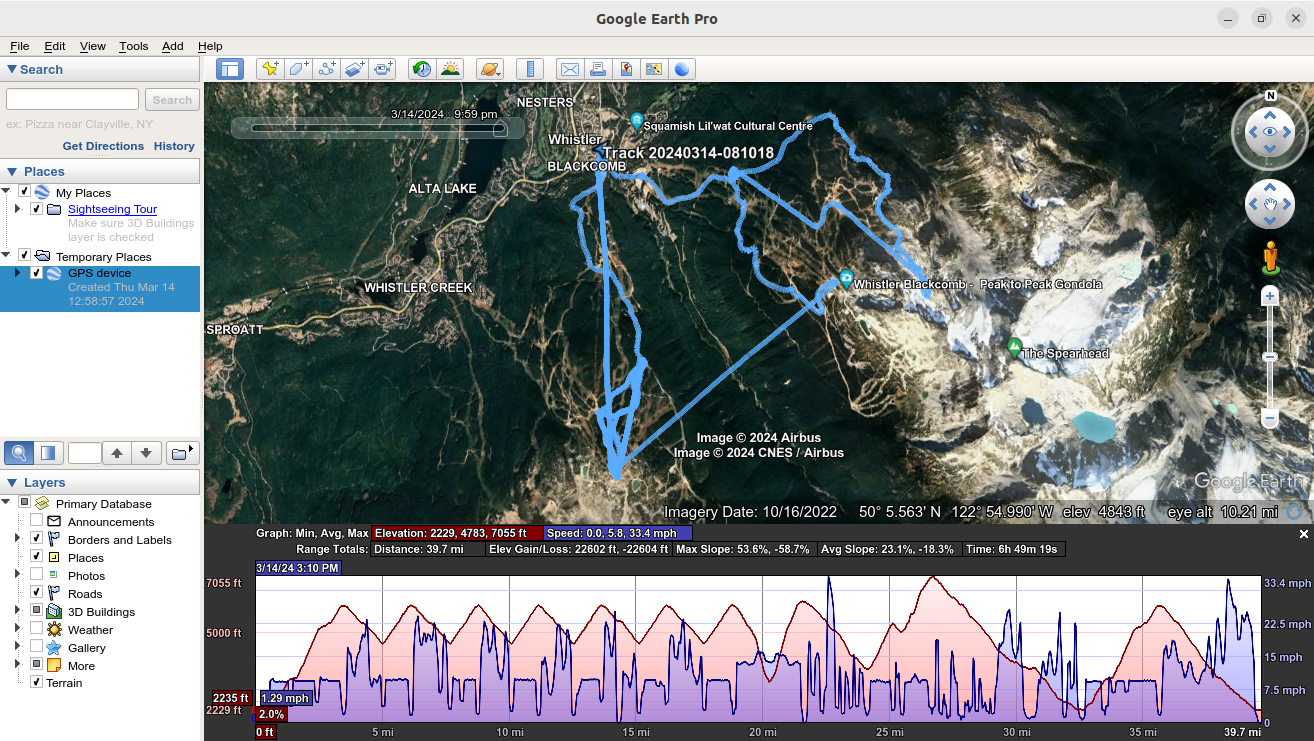
Task: Expand the Gallery layer group
Action: pos(18,647)
